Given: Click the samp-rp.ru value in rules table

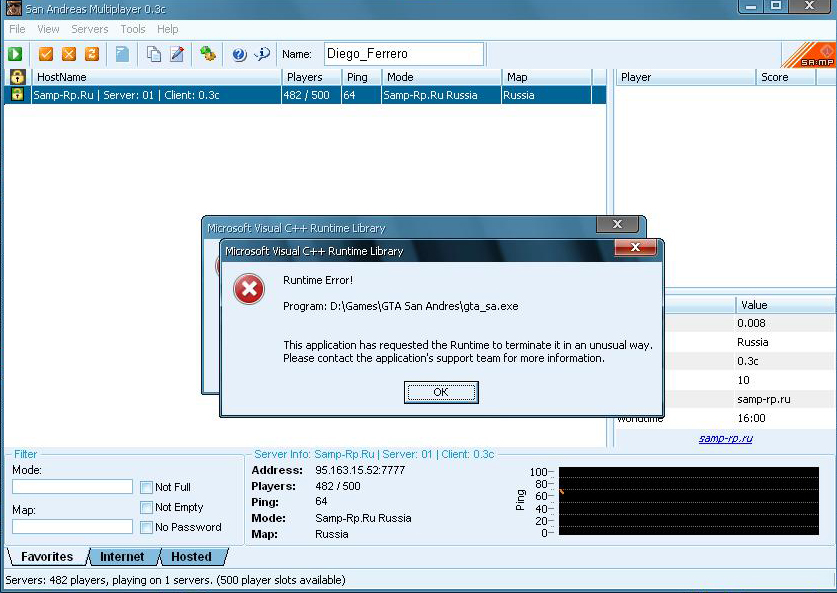Looking at the screenshot, I should coord(764,399).
